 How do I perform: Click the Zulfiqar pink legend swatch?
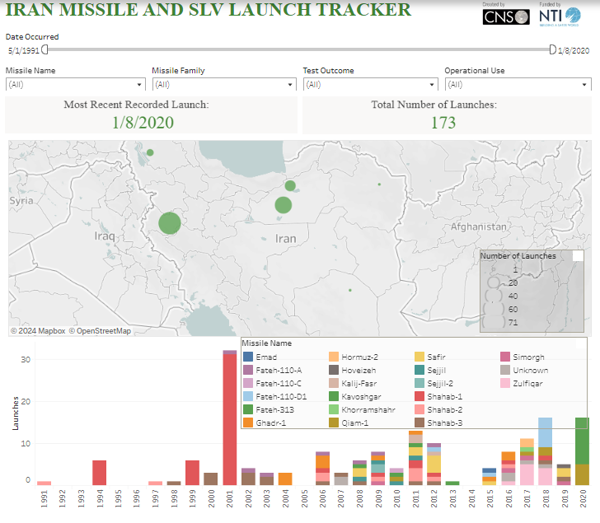[x=505, y=383]
